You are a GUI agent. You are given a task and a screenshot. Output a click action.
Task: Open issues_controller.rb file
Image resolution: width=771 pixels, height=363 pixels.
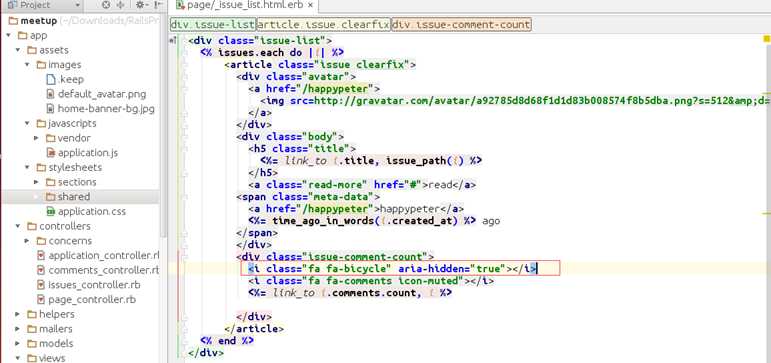click(94, 285)
